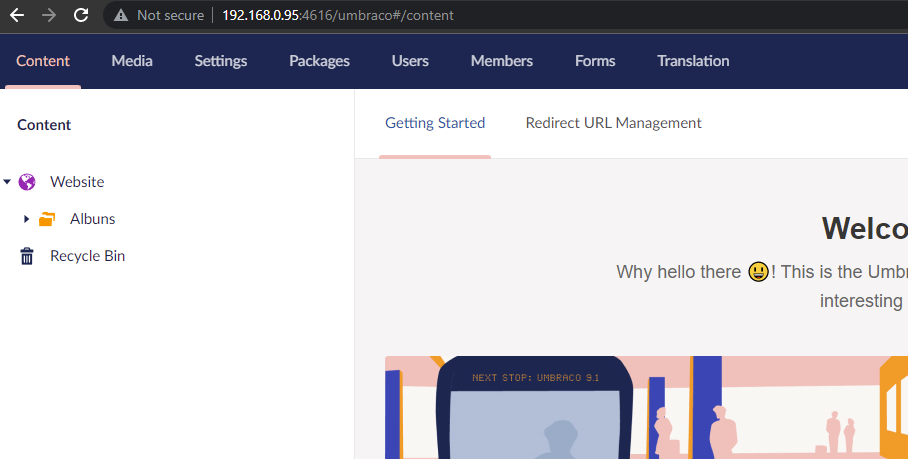Reload the page with the refresh icon

tap(81, 15)
